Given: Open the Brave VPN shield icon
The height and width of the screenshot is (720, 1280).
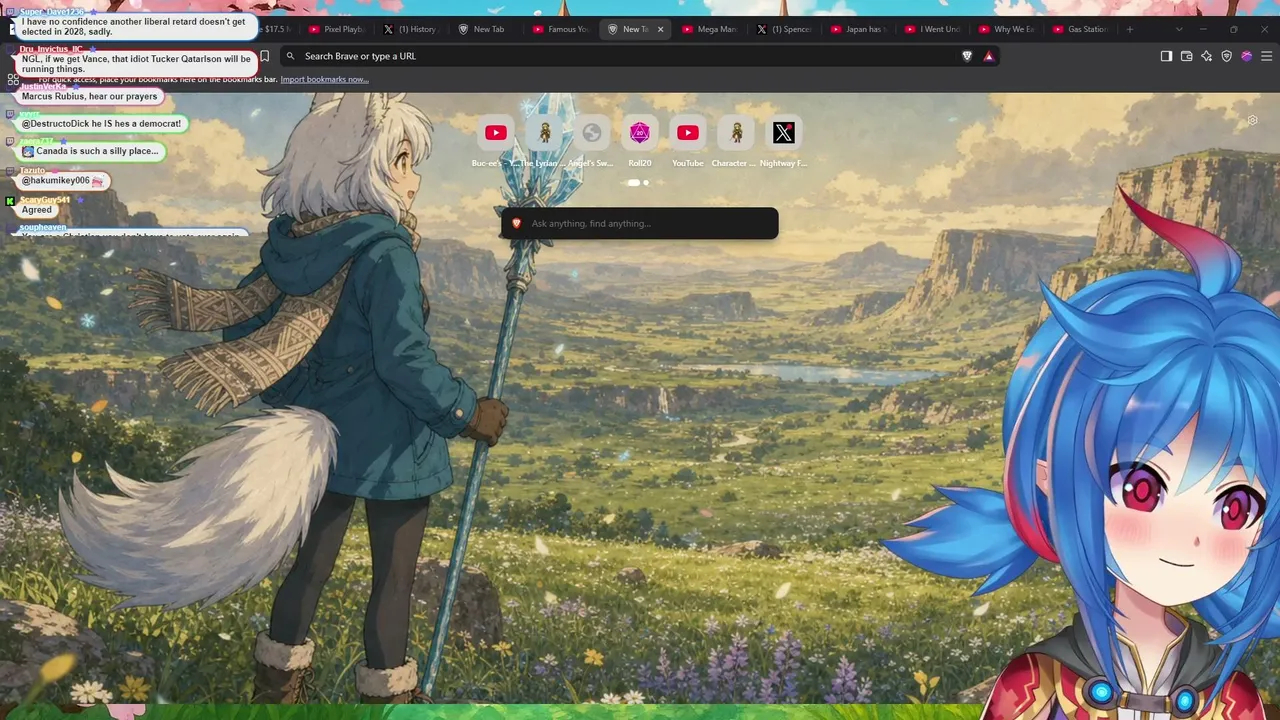Looking at the screenshot, I should [1227, 56].
